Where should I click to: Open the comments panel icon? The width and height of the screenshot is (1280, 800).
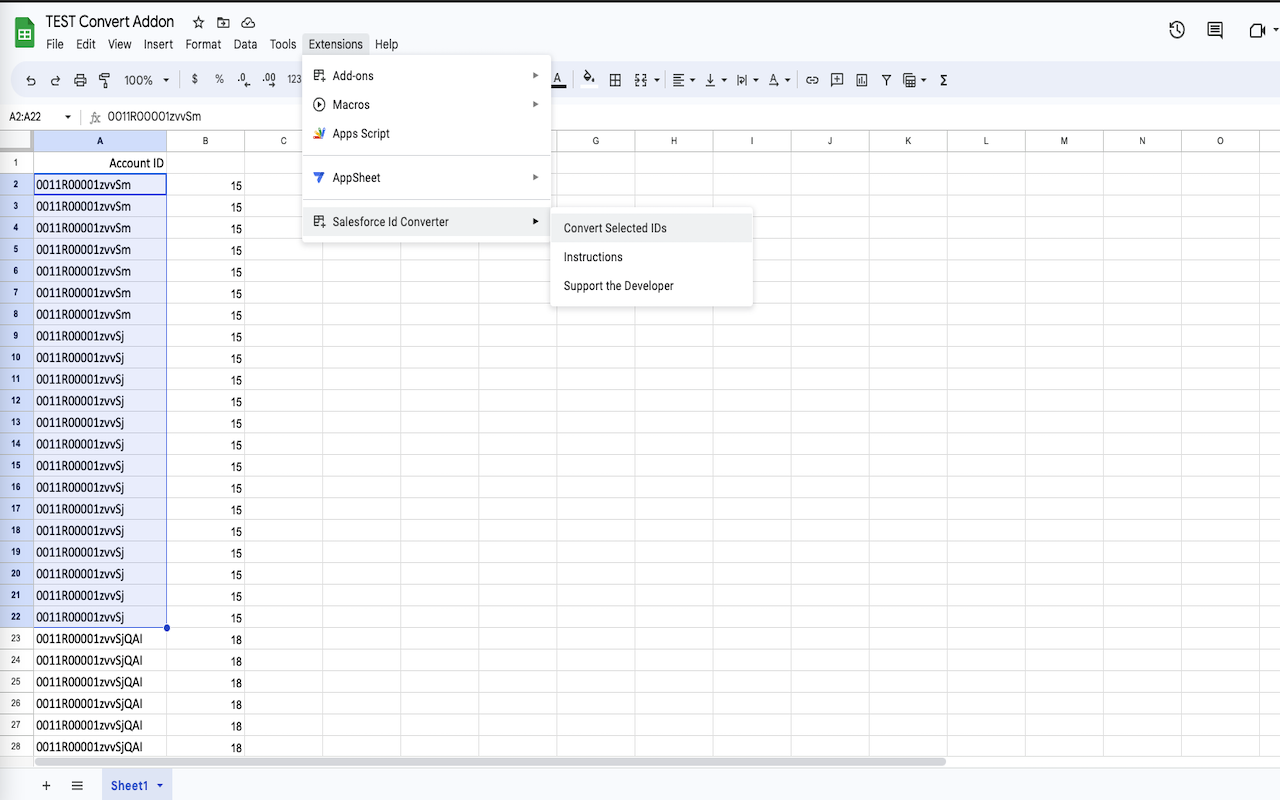1215,30
